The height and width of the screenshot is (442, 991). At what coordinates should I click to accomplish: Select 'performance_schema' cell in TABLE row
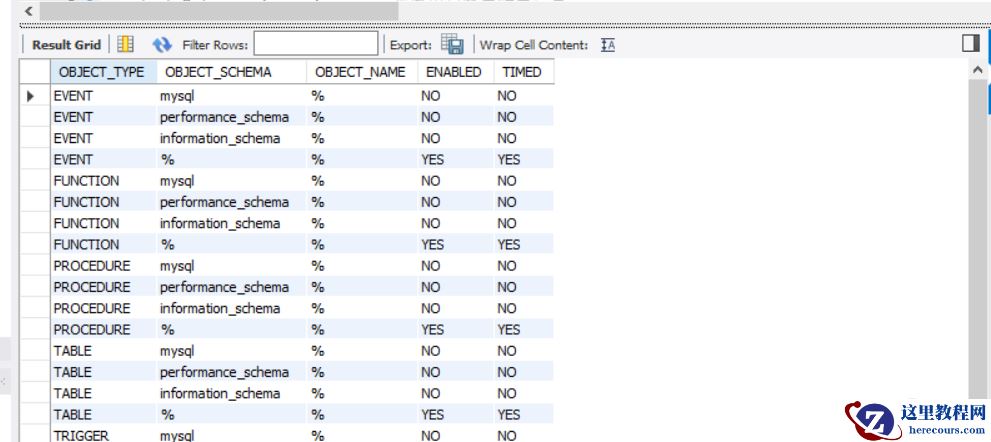[231, 372]
